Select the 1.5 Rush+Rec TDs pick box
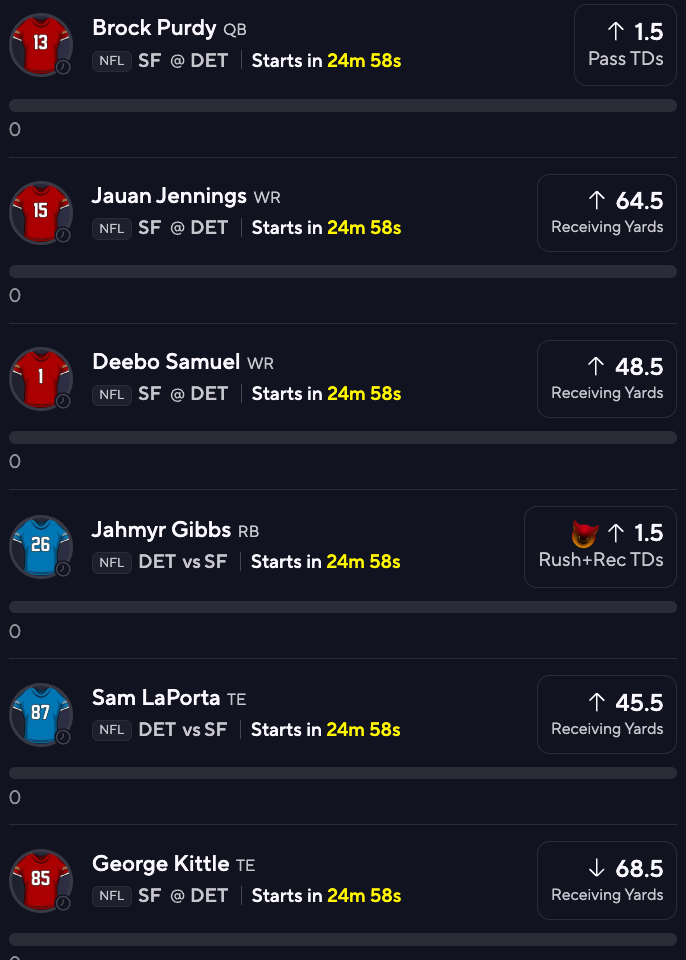 600,547
